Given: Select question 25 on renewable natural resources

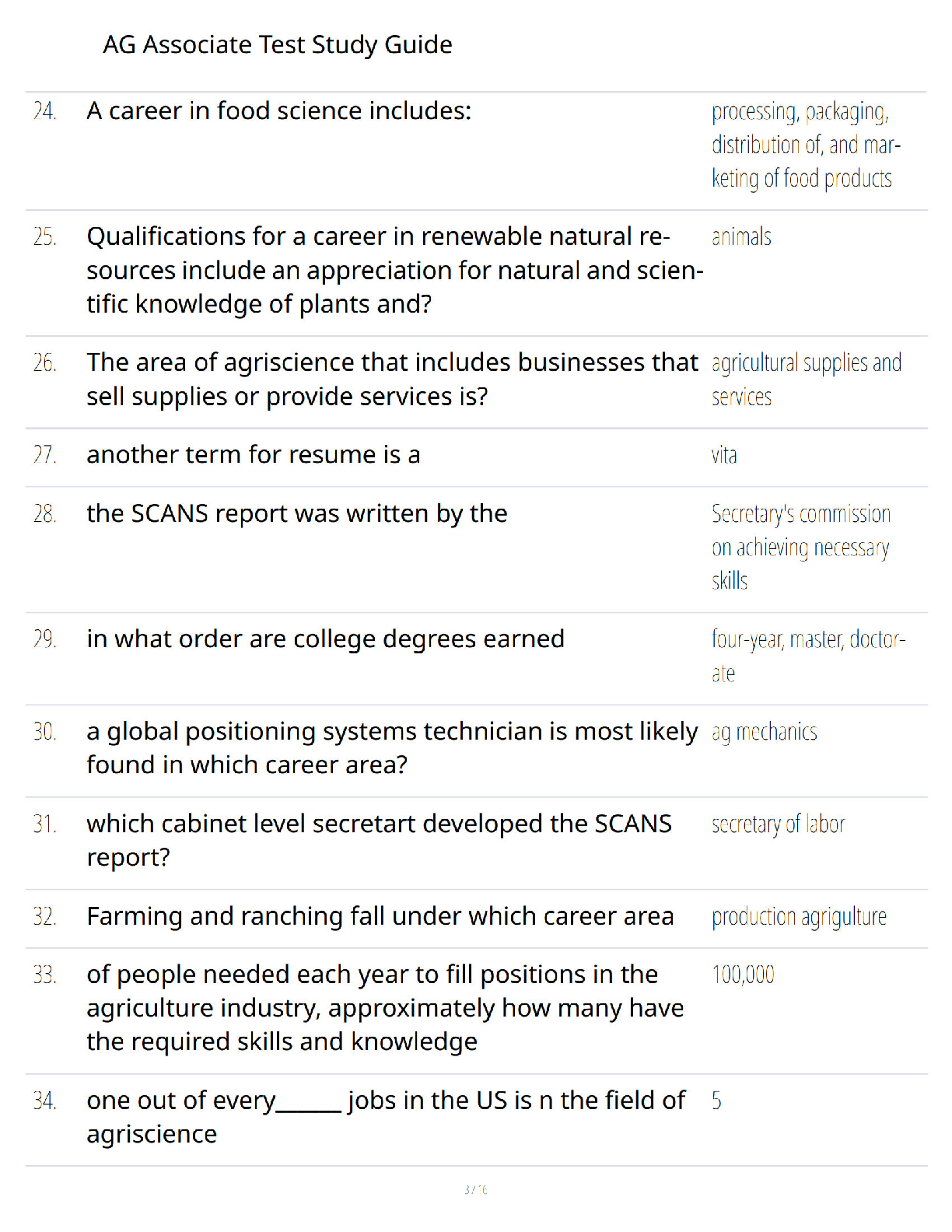Looking at the screenshot, I should click(394, 271).
